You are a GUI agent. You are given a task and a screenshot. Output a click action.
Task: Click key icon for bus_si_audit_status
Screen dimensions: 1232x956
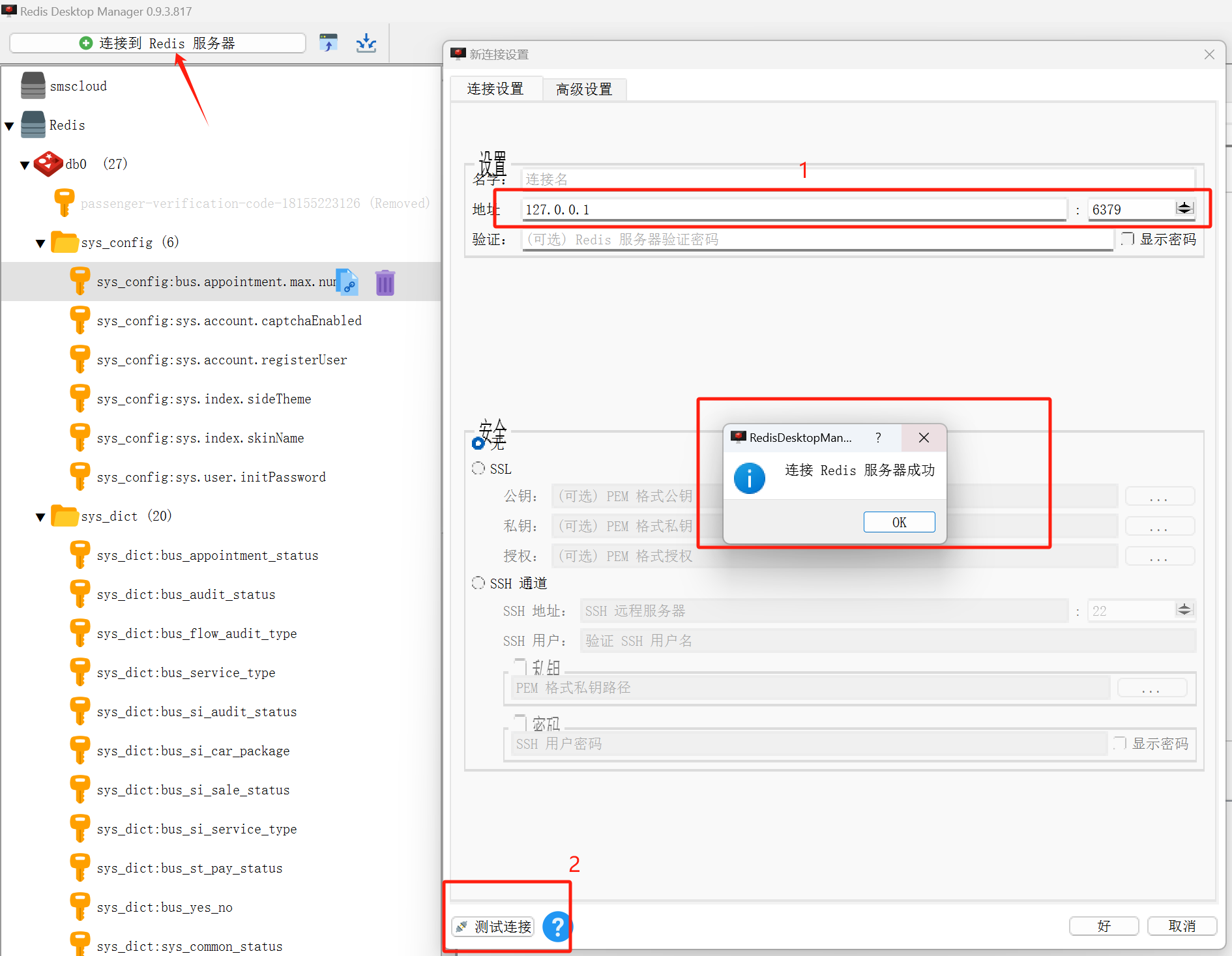click(80, 711)
